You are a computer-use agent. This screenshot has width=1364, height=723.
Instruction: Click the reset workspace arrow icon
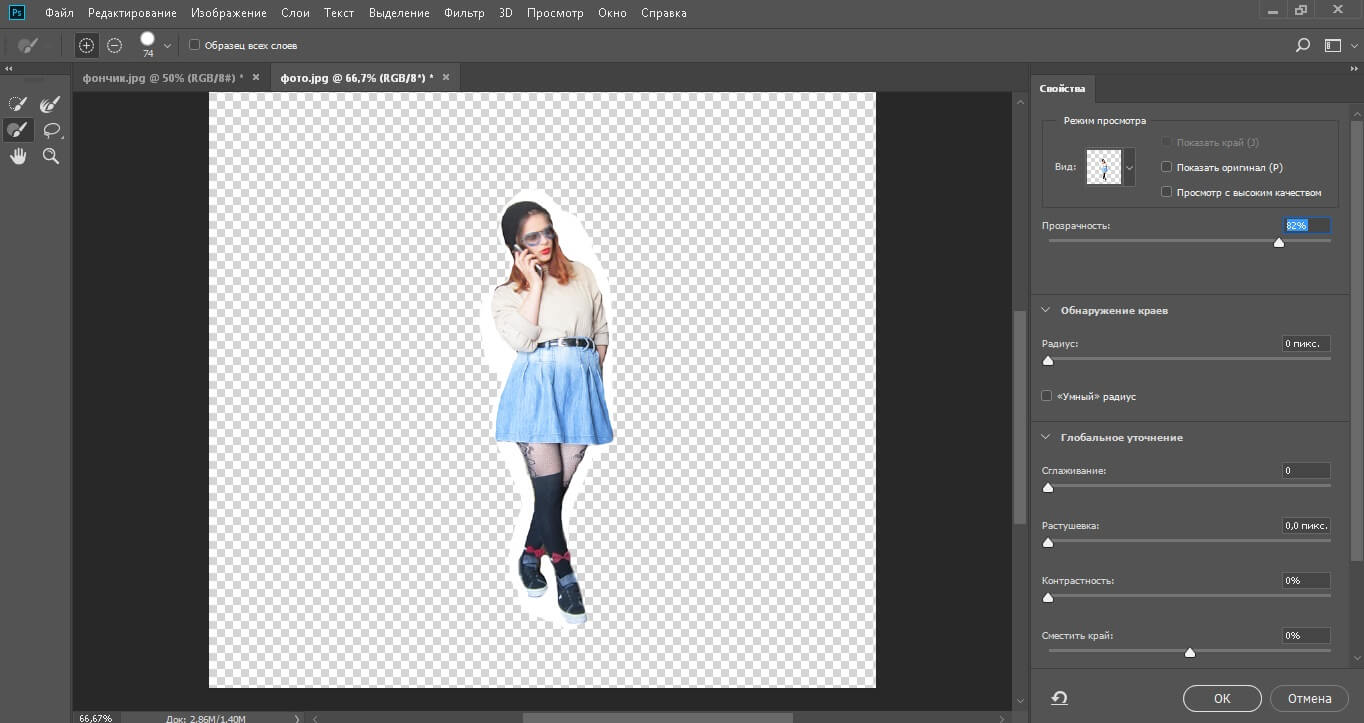tap(1059, 698)
